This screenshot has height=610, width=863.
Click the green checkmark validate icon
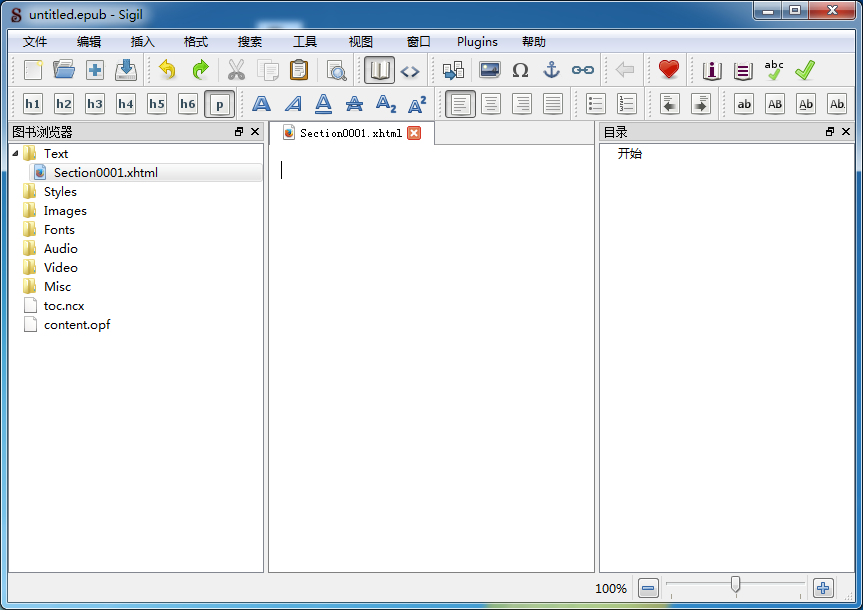click(x=805, y=70)
